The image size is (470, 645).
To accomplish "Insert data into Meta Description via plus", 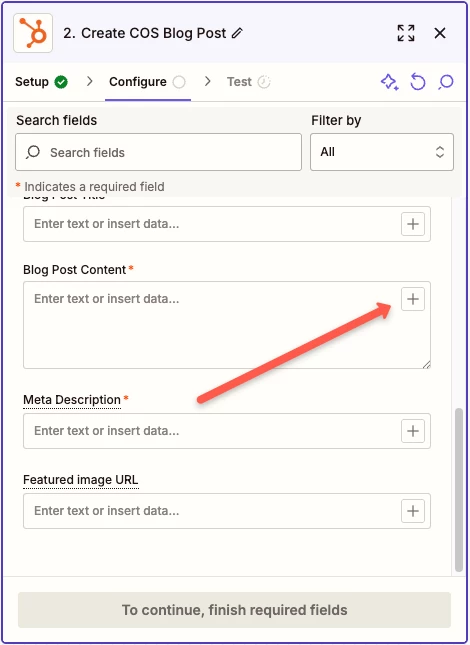I will [x=413, y=431].
